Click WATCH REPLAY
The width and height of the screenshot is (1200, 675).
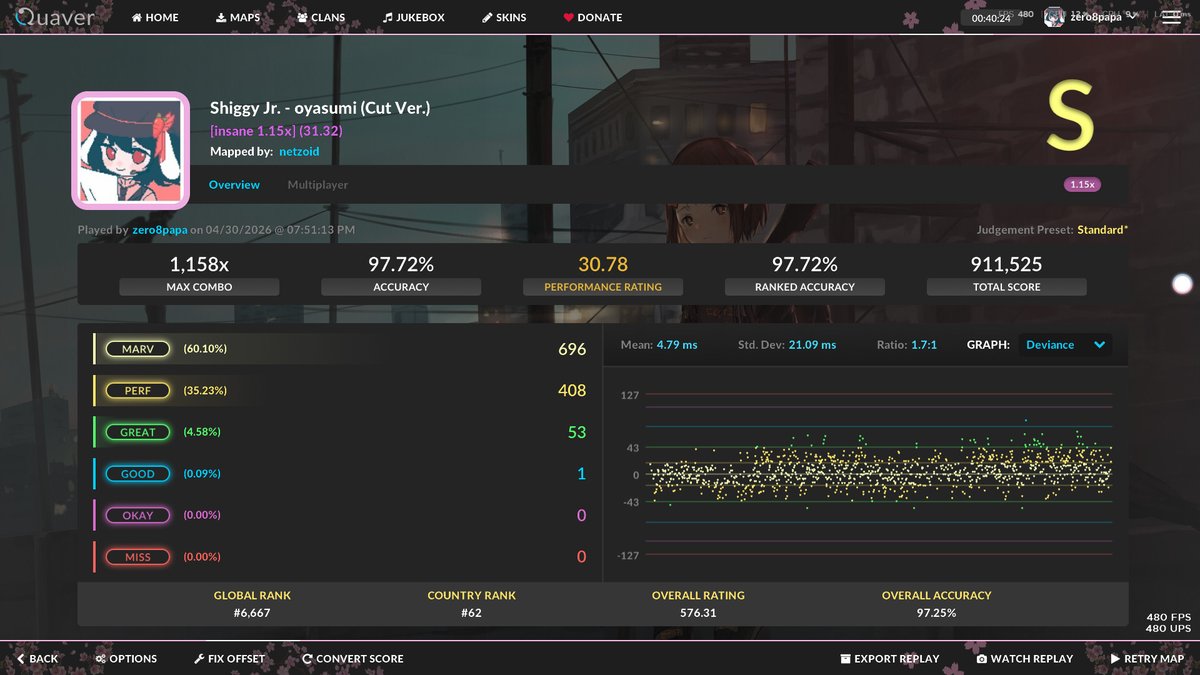pyautogui.click(x=1025, y=659)
